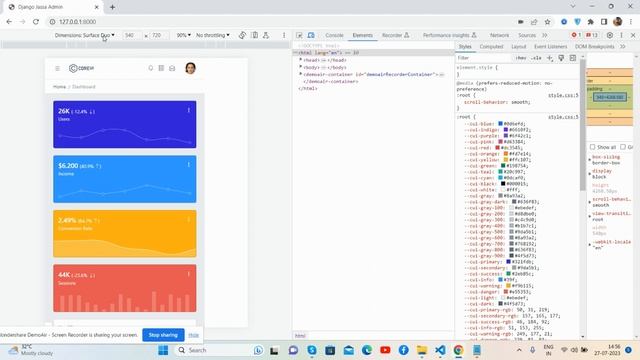Click the hamburger menu in the dashboard
This screenshot has width=640, height=360.
click(x=58, y=68)
